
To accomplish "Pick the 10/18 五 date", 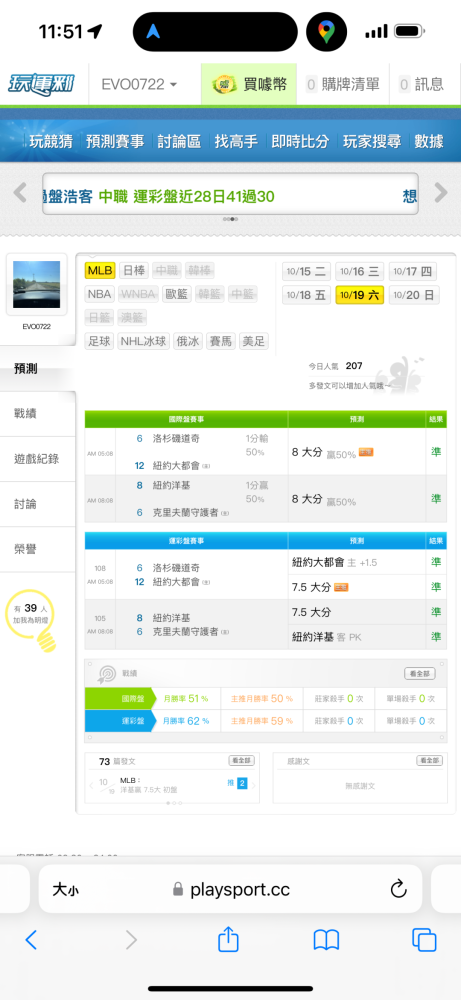I will (x=306, y=295).
